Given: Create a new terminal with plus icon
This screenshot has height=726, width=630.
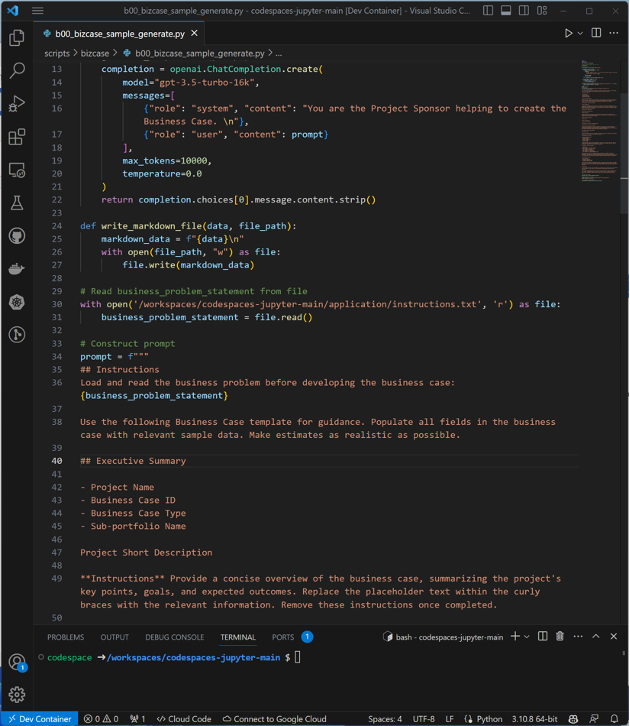Looking at the screenshot, I should (x=515, y=637).
